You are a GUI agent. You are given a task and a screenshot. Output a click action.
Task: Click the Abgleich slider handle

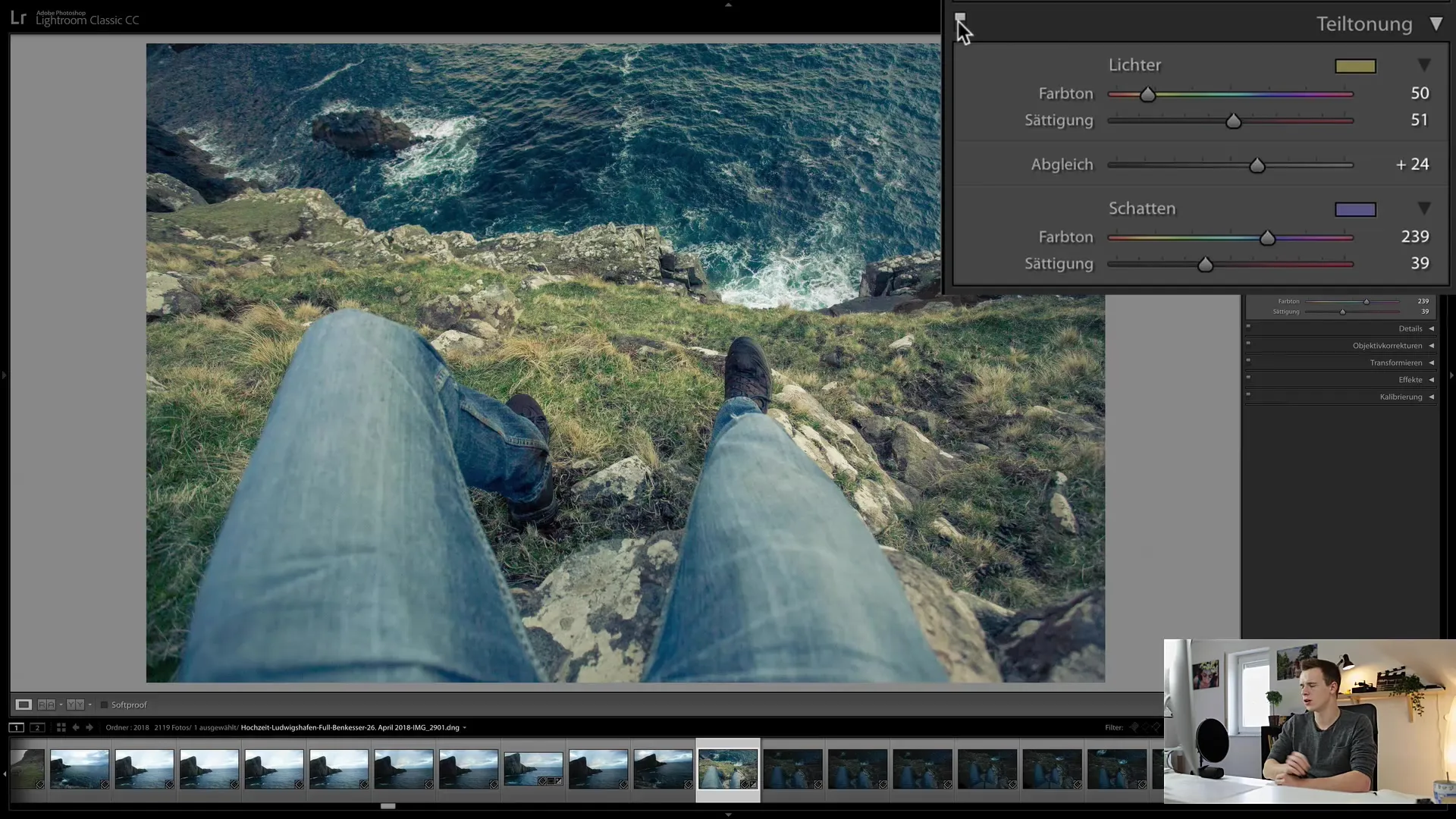coord(1257,165)
